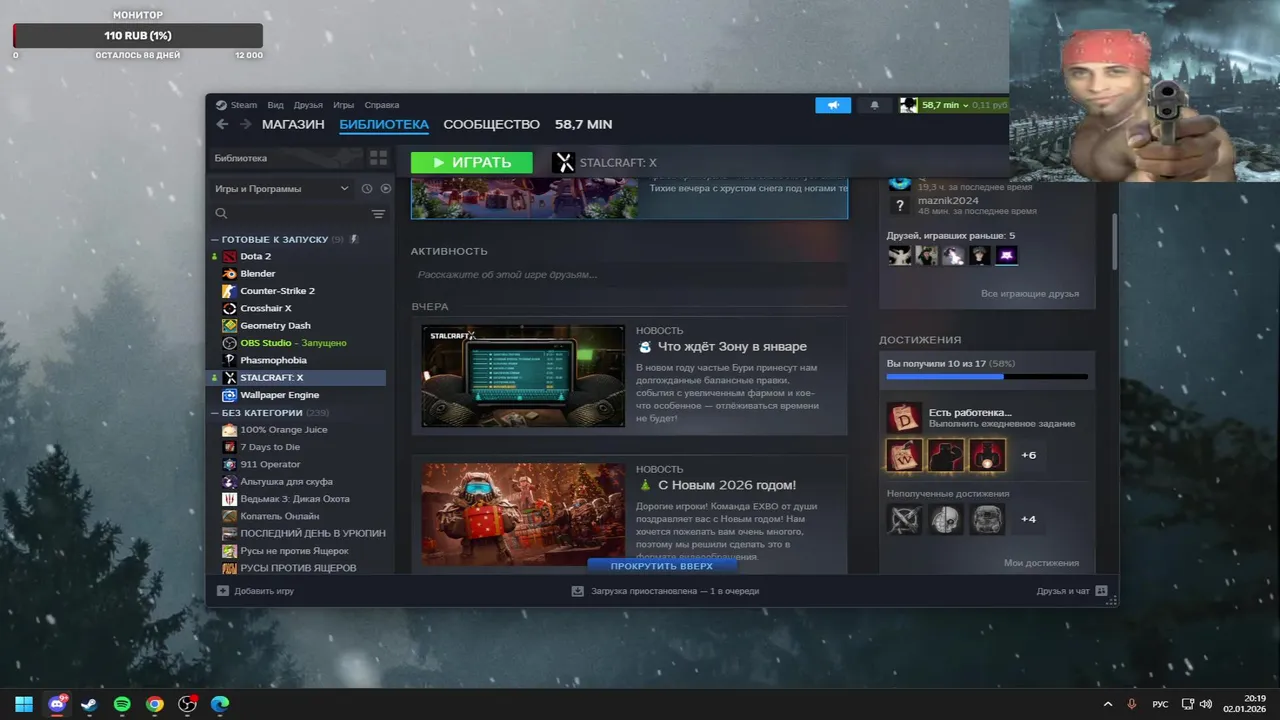The image size is (1280, 720).
Task: Collapse the ГОТОВЫЕ К ЗАПУСКУ category
Action: 274,239
